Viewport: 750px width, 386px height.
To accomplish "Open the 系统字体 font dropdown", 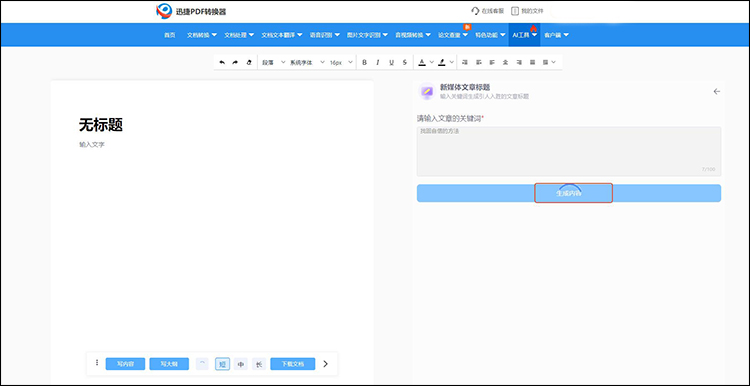I will pyautogui.click(x=307, y=62).
